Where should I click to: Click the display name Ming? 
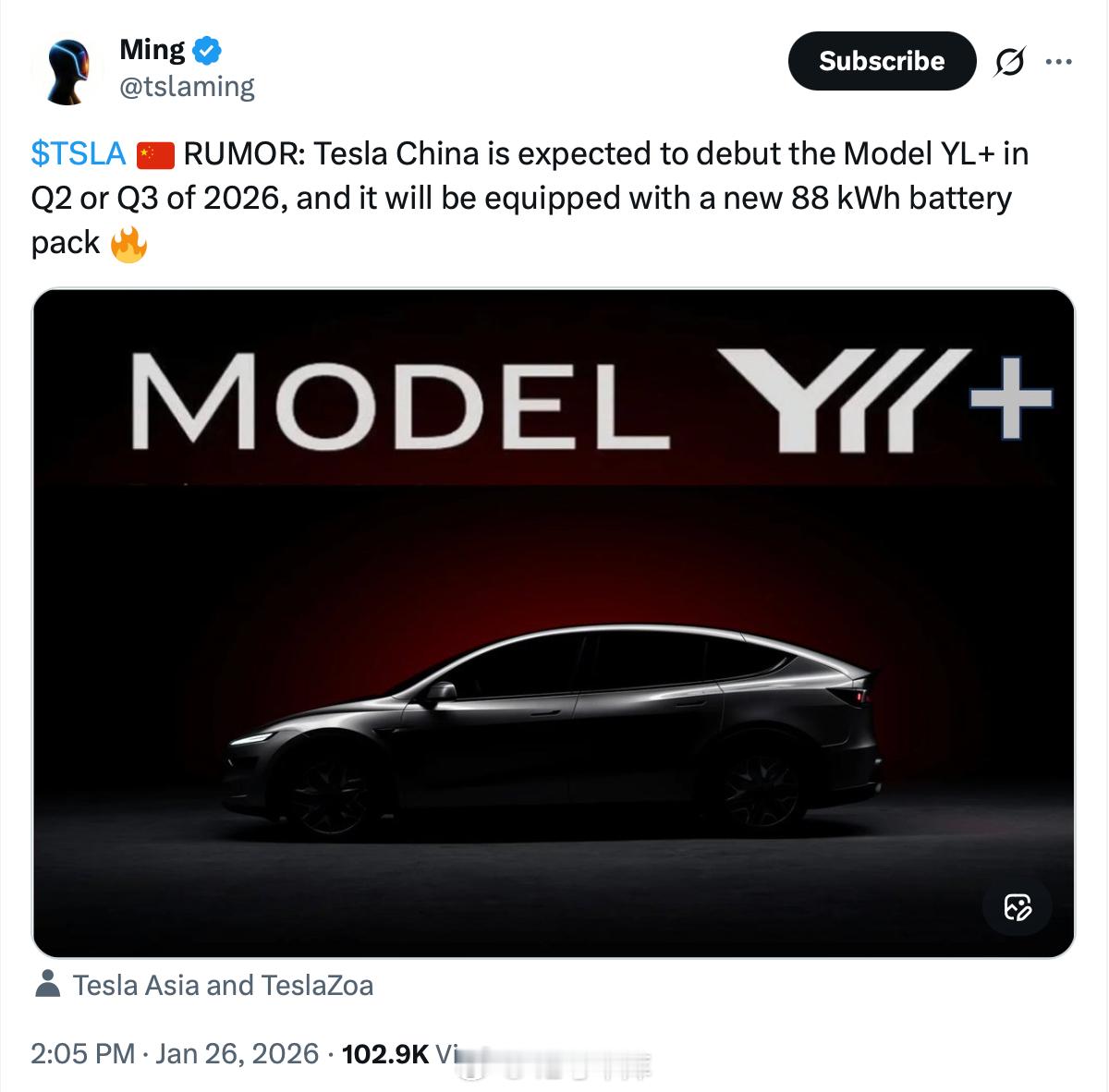pyautogui.click(x=151, y=50)
